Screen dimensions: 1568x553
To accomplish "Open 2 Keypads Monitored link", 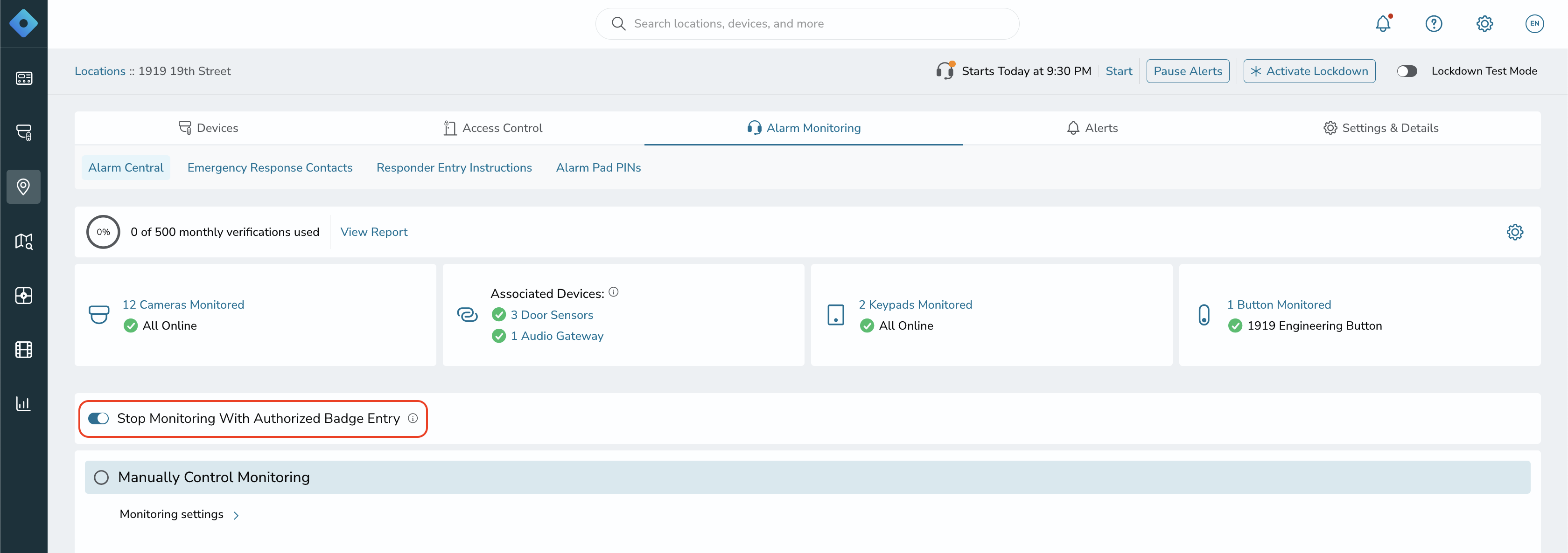I will (x=916, y=305).
